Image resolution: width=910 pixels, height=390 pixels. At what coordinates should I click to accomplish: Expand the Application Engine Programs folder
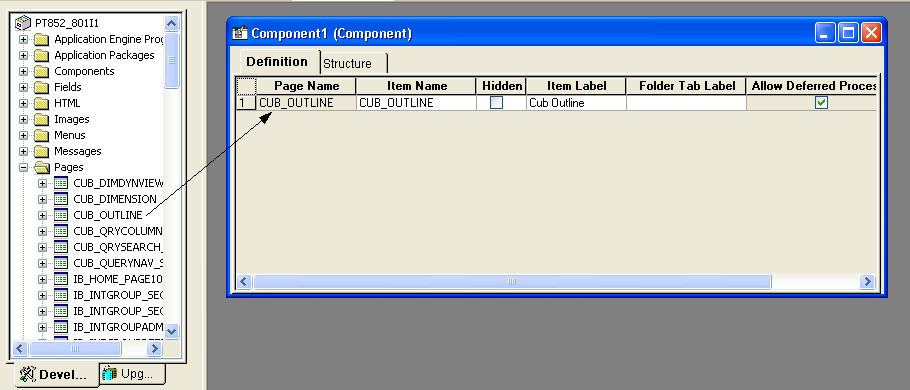pyautogui.click(x=23, y=39)
